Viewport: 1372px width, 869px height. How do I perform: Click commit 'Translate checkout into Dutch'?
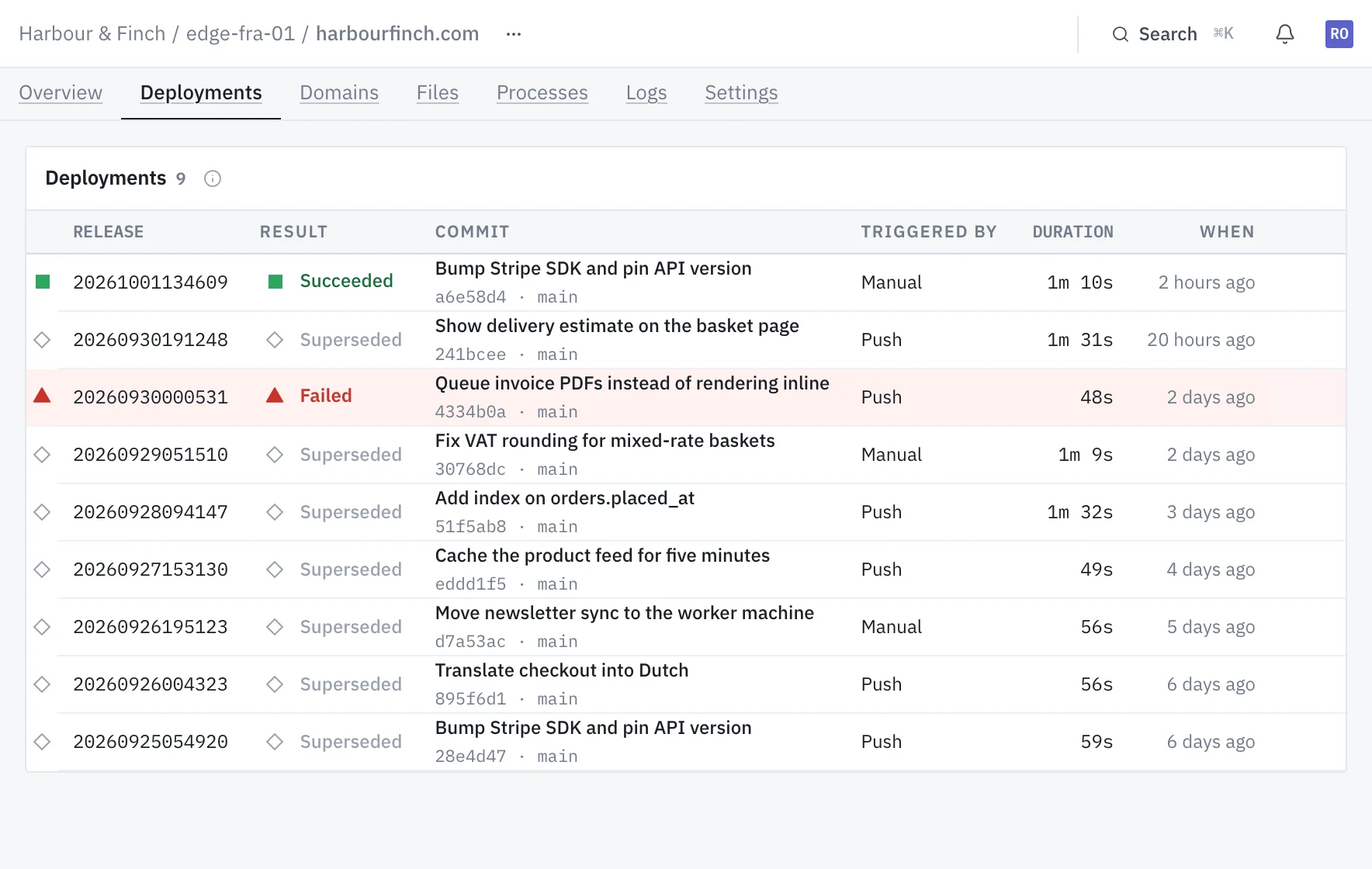coord(561,670)
